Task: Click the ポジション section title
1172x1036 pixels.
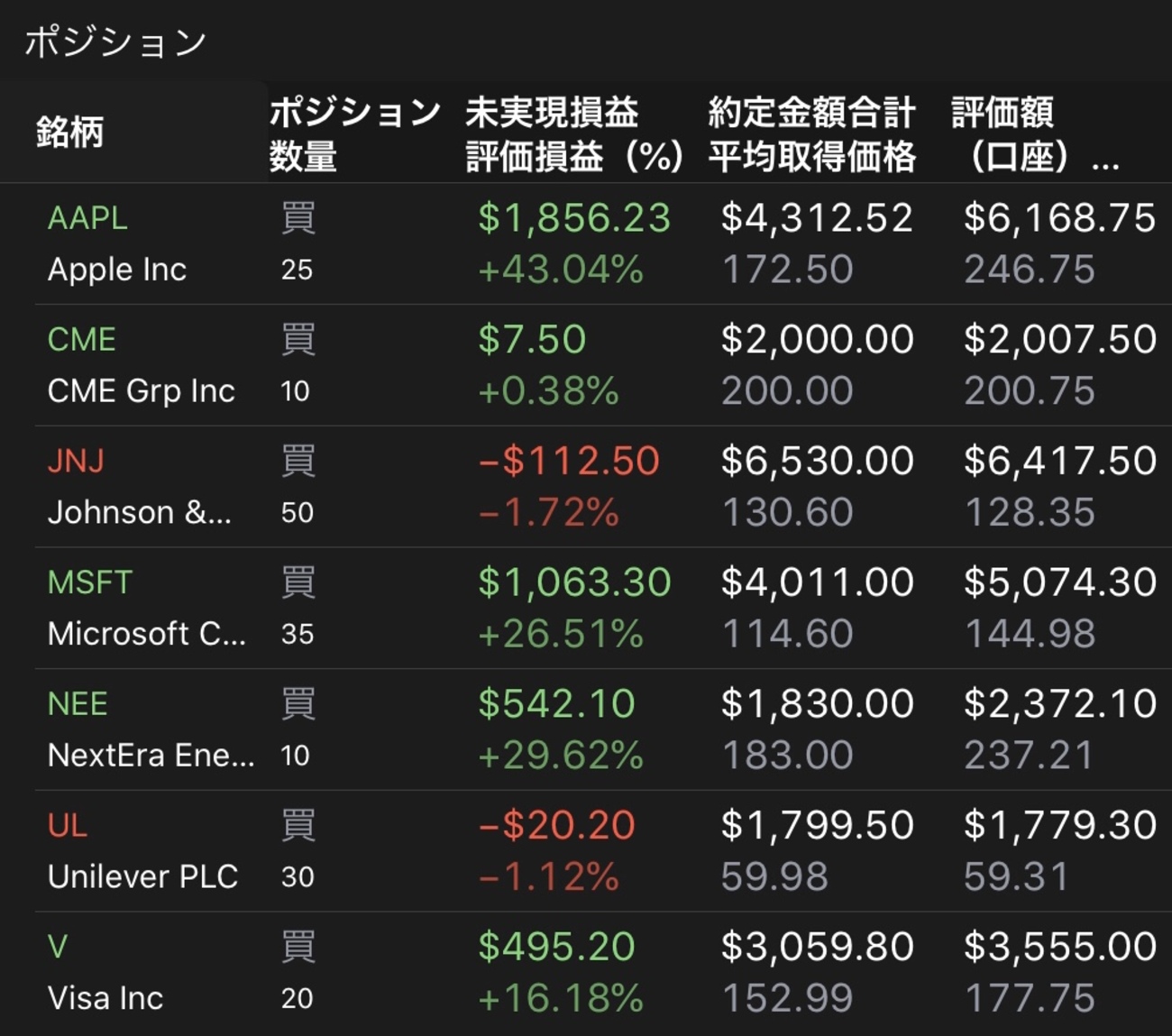Action: point(114,39)
